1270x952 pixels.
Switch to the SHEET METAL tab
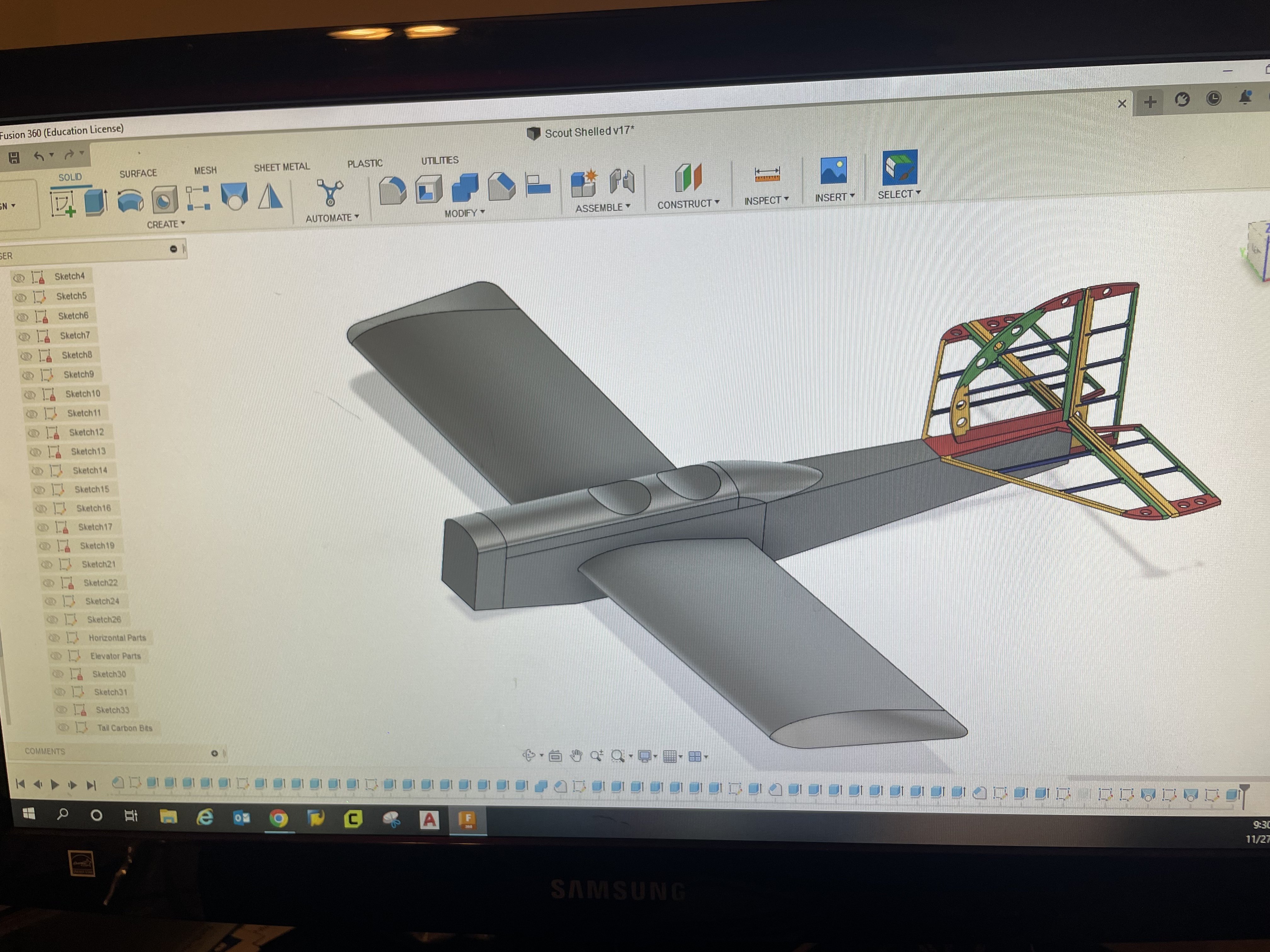281,167
